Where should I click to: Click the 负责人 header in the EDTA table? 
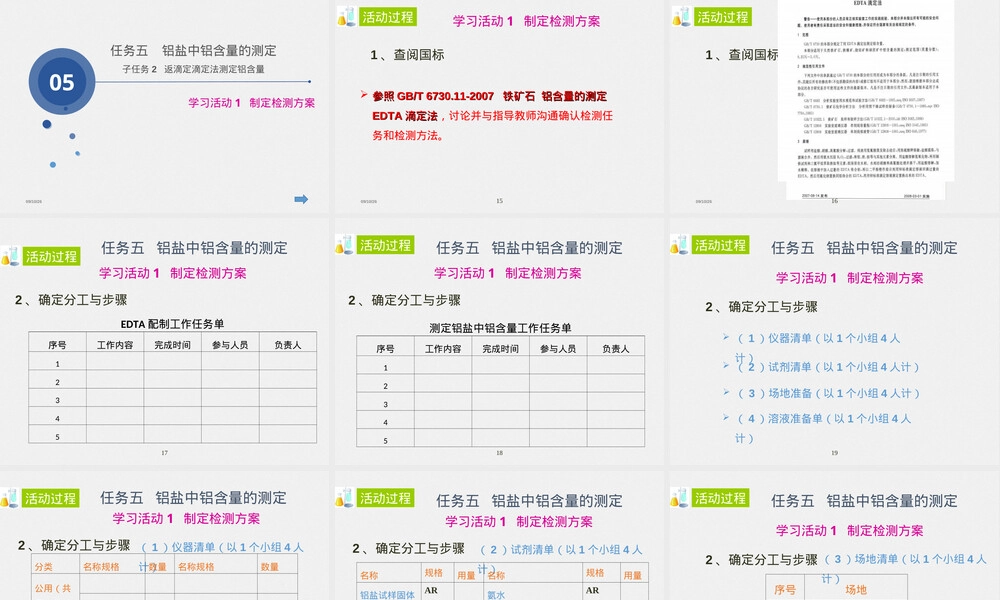pyautogui.click(x=288, y=345)
